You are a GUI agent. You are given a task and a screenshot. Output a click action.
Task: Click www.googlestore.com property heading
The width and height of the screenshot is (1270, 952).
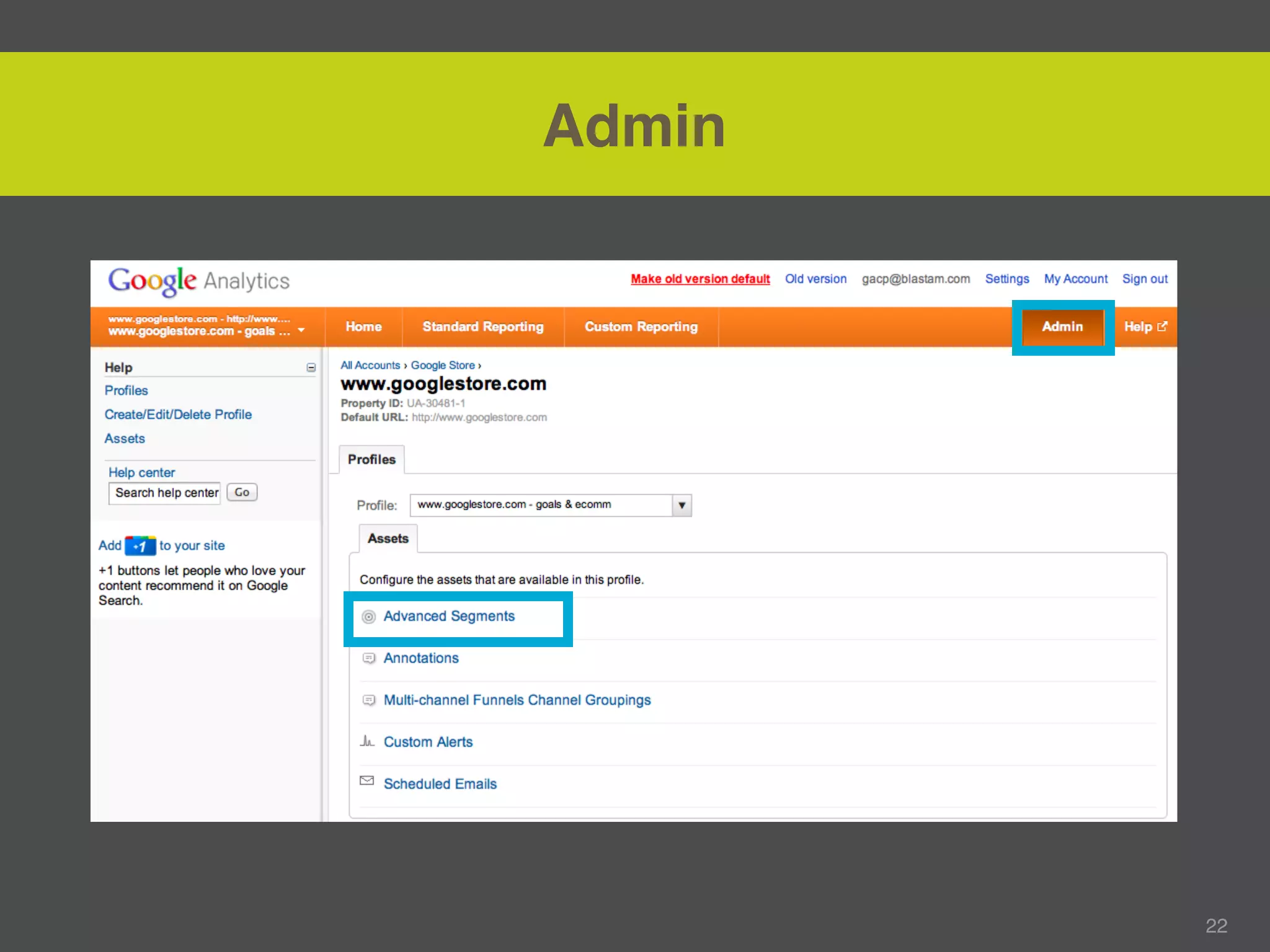coord(443,384)
